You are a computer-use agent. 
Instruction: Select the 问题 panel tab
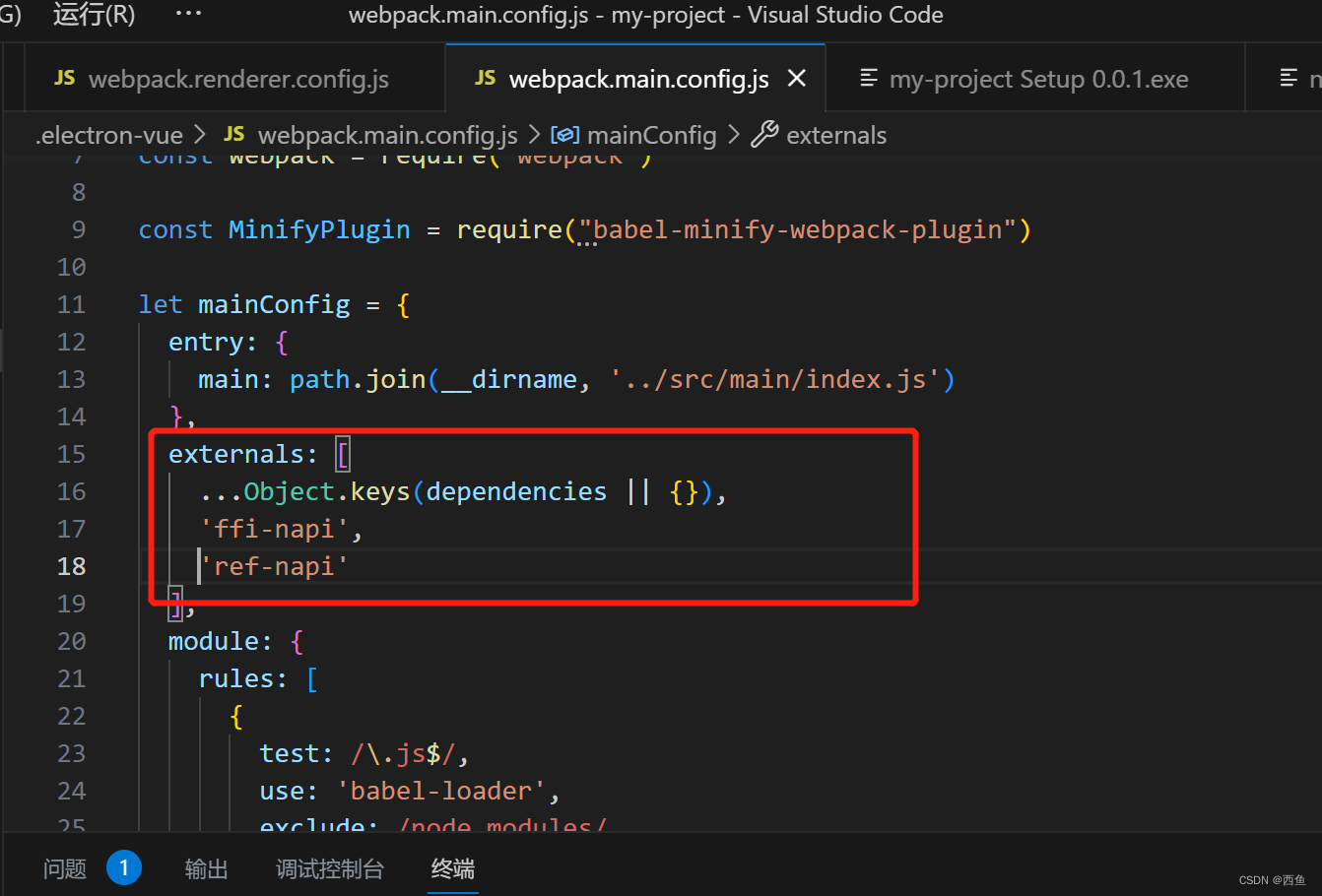pyautogui.click(x=64, y=869)
